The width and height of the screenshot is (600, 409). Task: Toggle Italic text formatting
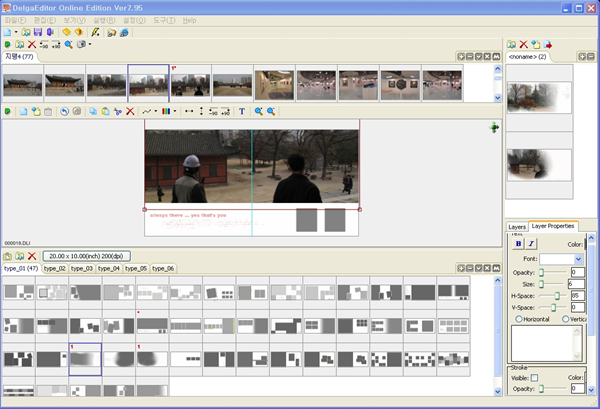(x=531, y=244)
